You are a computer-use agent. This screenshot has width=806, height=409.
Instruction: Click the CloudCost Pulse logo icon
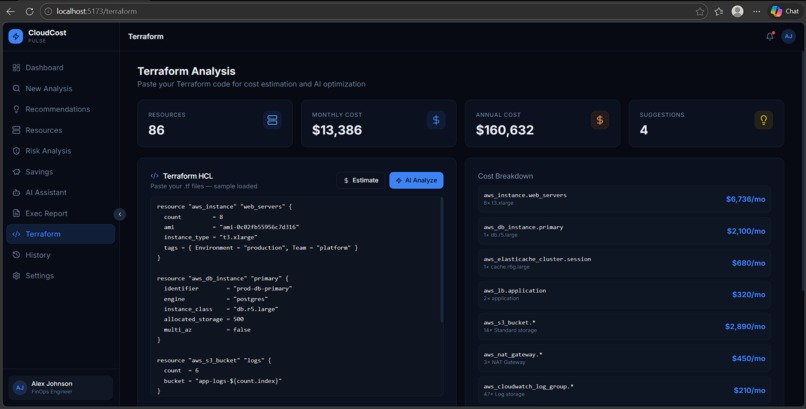point(15,36)
